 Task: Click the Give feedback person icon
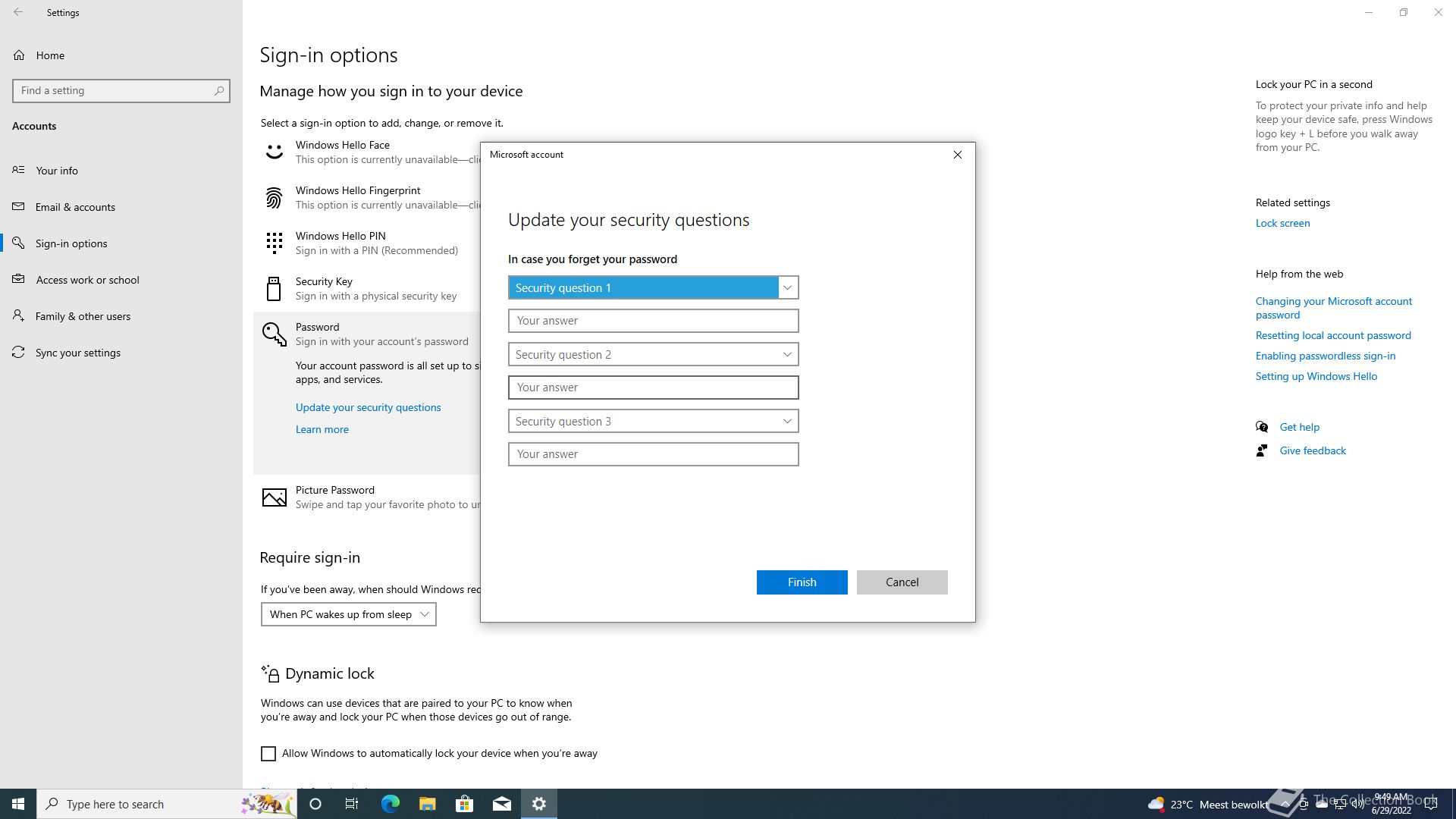click(1262, 450)
